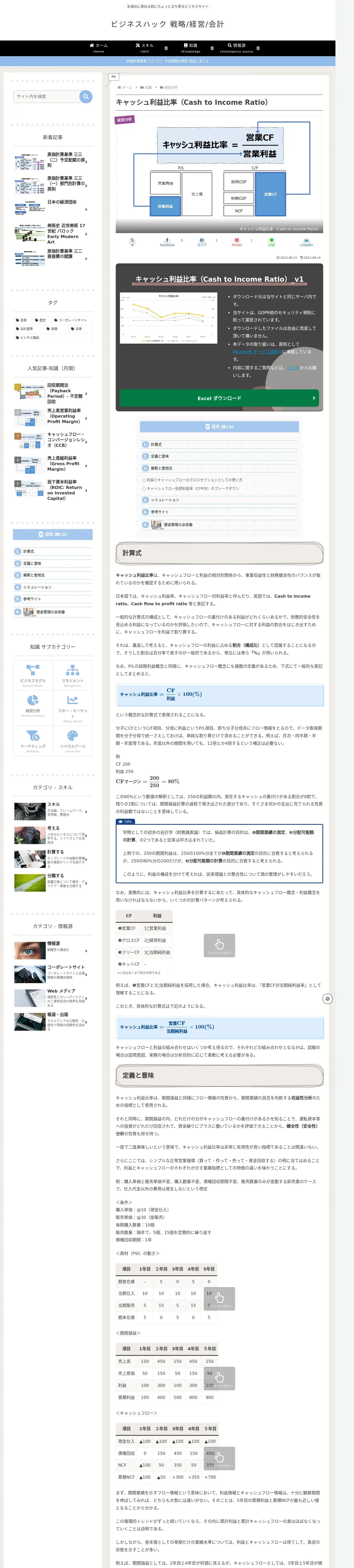
Task: Click the 歴史 tag
Action: pyautogui.click(x=41, y=320)
